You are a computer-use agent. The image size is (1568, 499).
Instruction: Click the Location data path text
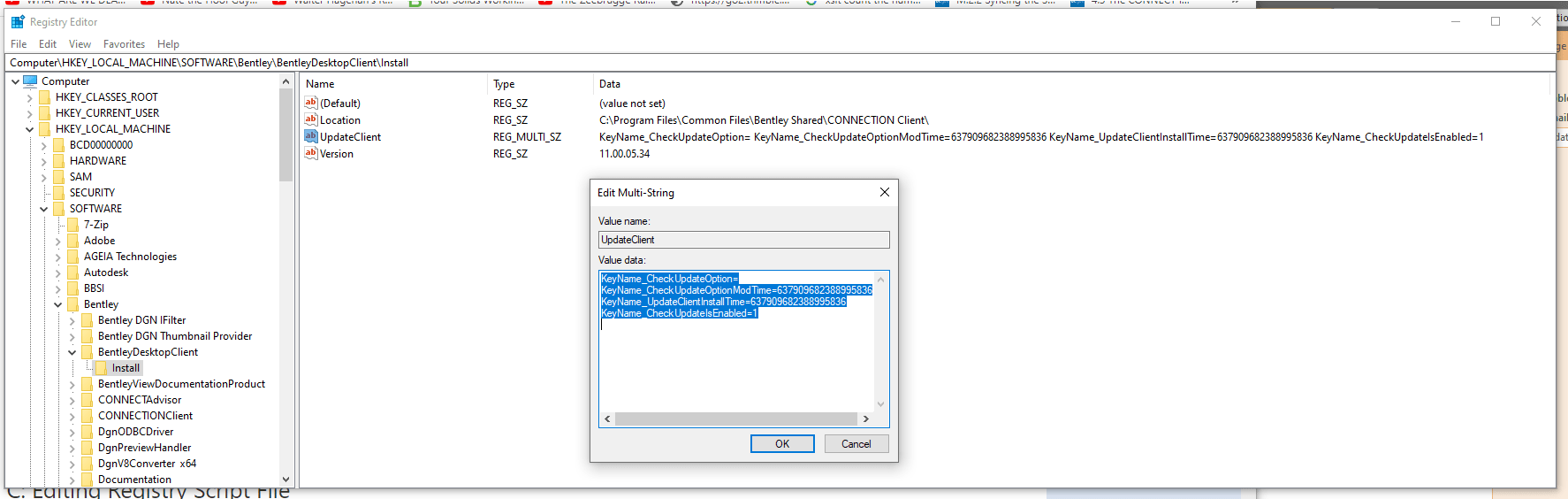pos(764,120)
